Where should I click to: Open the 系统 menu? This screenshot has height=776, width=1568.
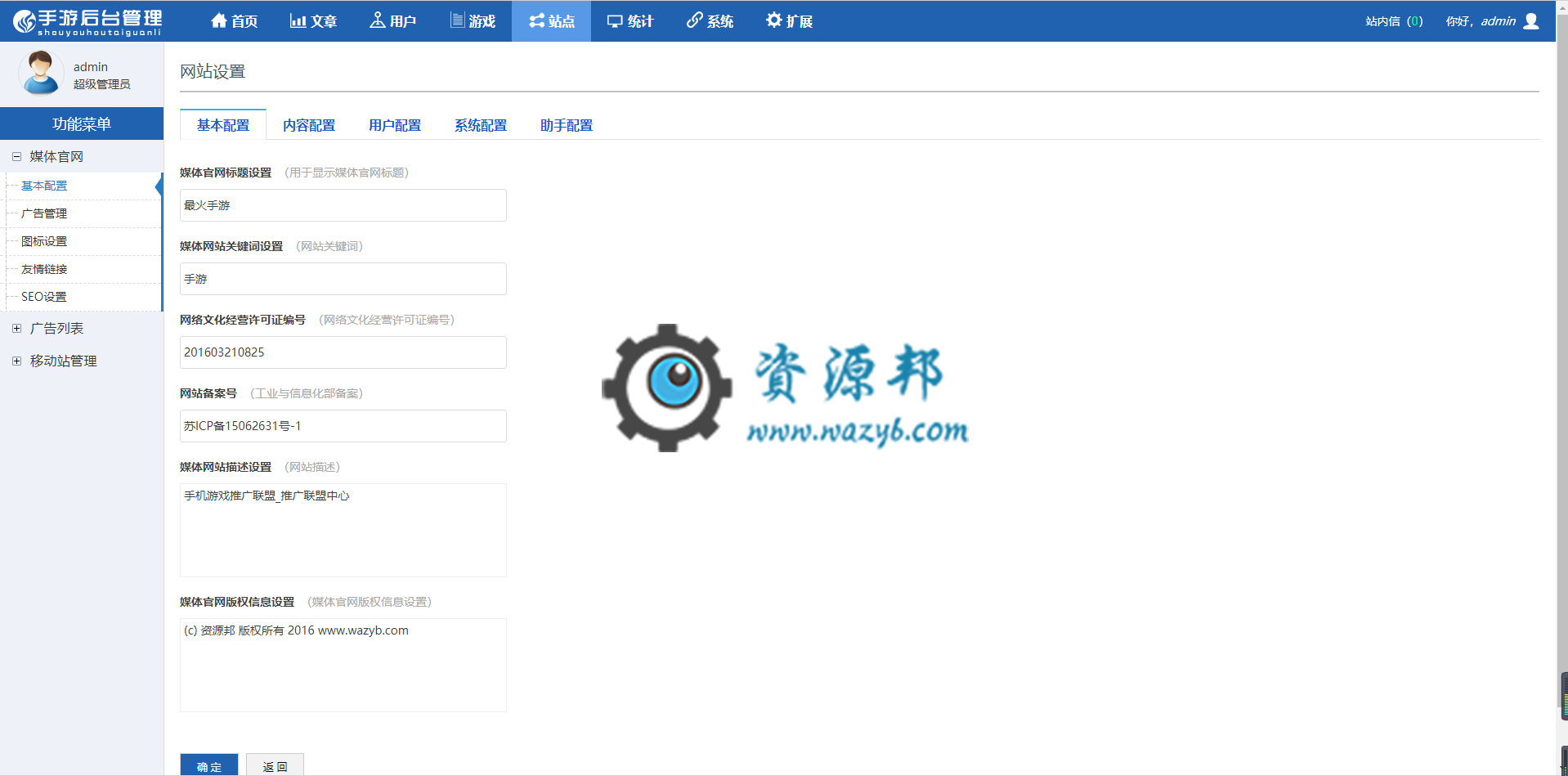710,20
